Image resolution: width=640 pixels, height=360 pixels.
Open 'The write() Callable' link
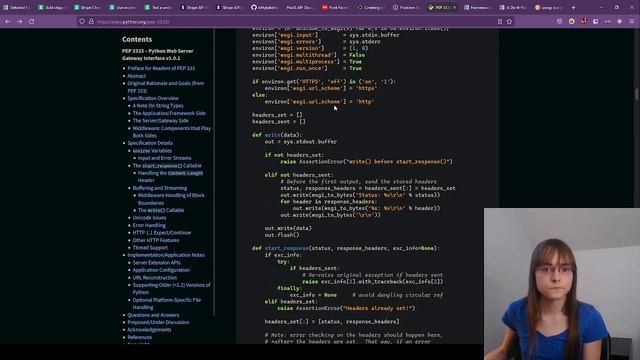161,210
